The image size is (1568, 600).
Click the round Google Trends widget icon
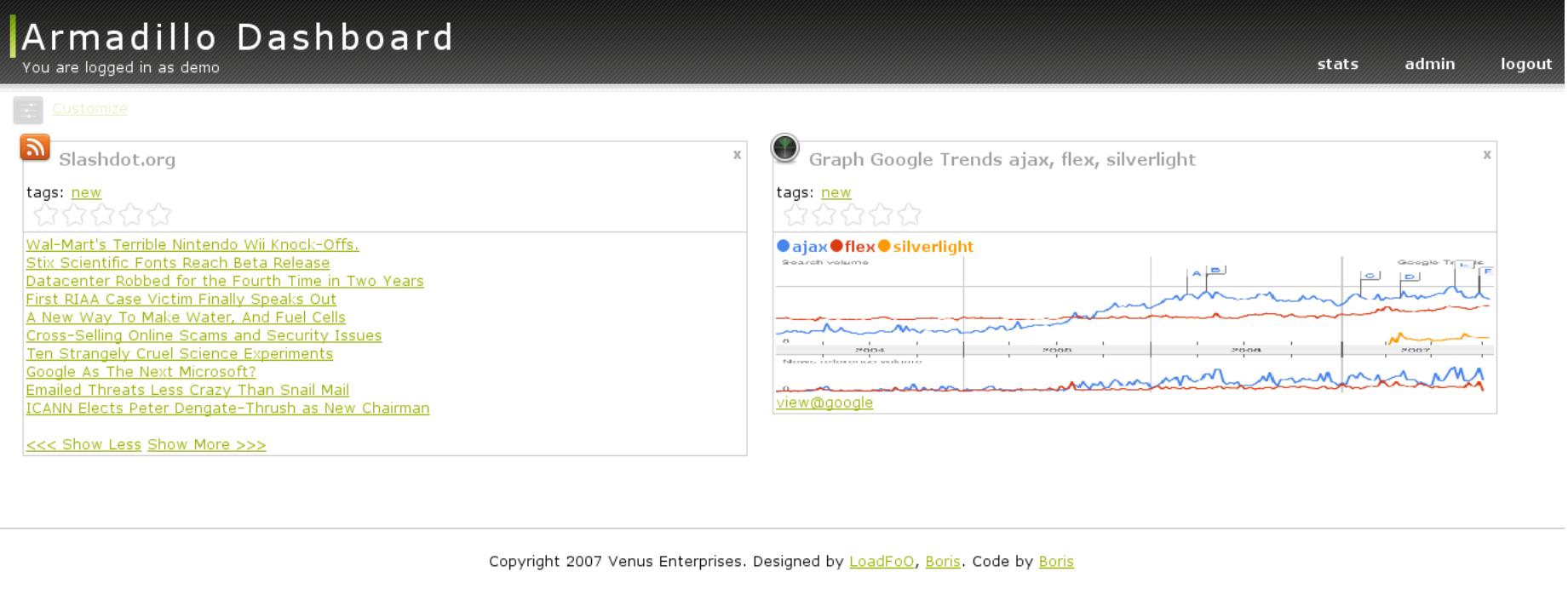coord(784,148)
